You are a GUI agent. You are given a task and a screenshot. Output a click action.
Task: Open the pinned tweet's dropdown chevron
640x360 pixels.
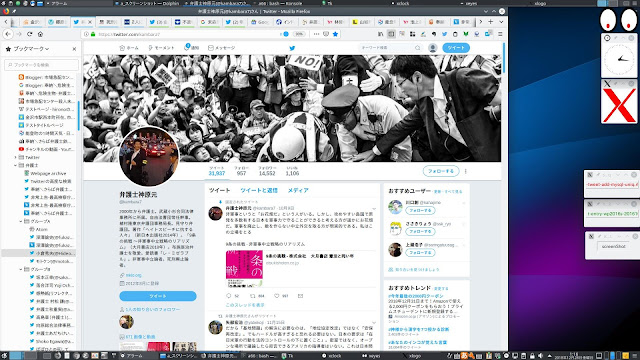(374, 209)
